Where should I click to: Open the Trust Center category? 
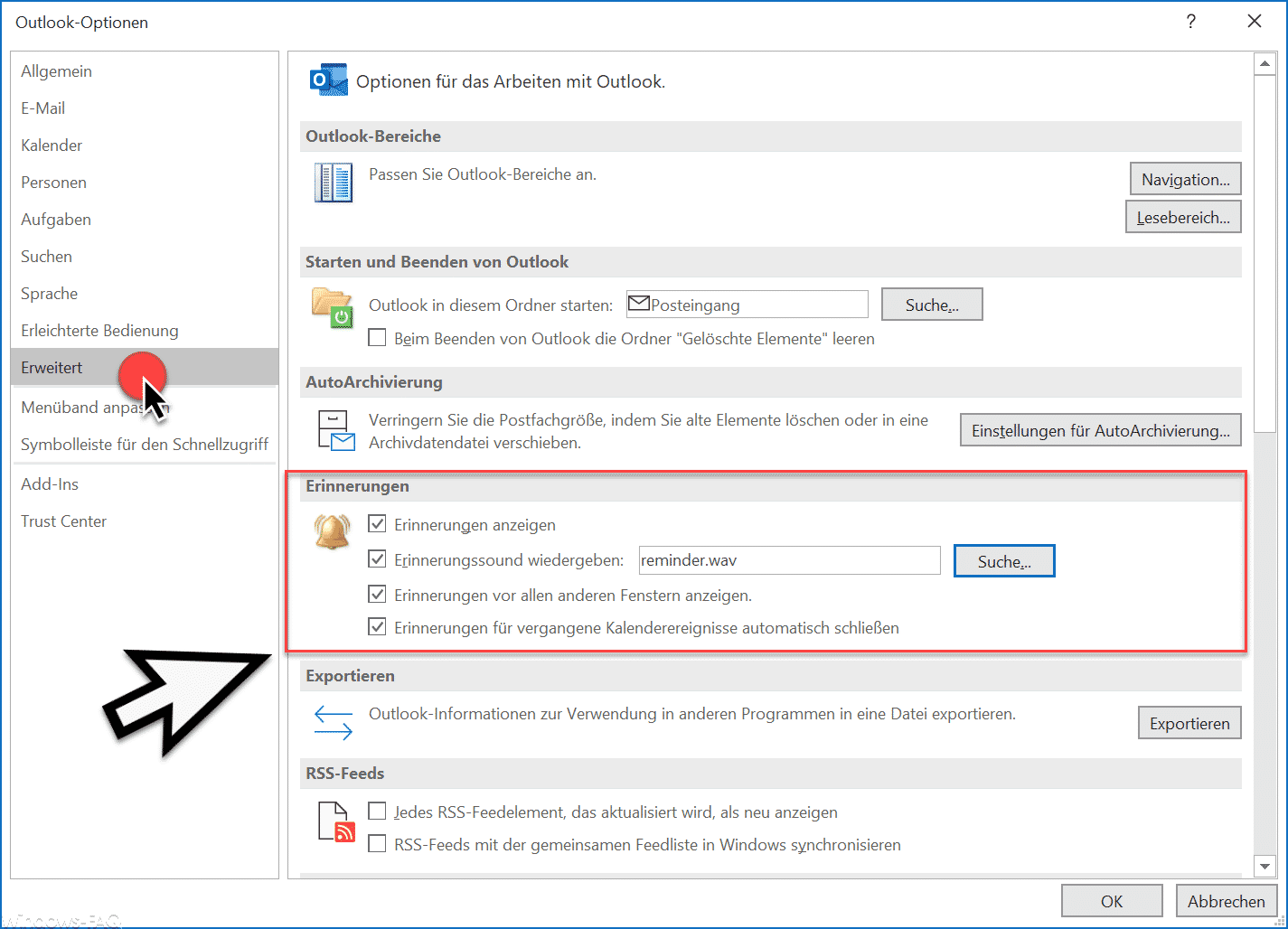point(145,521)
